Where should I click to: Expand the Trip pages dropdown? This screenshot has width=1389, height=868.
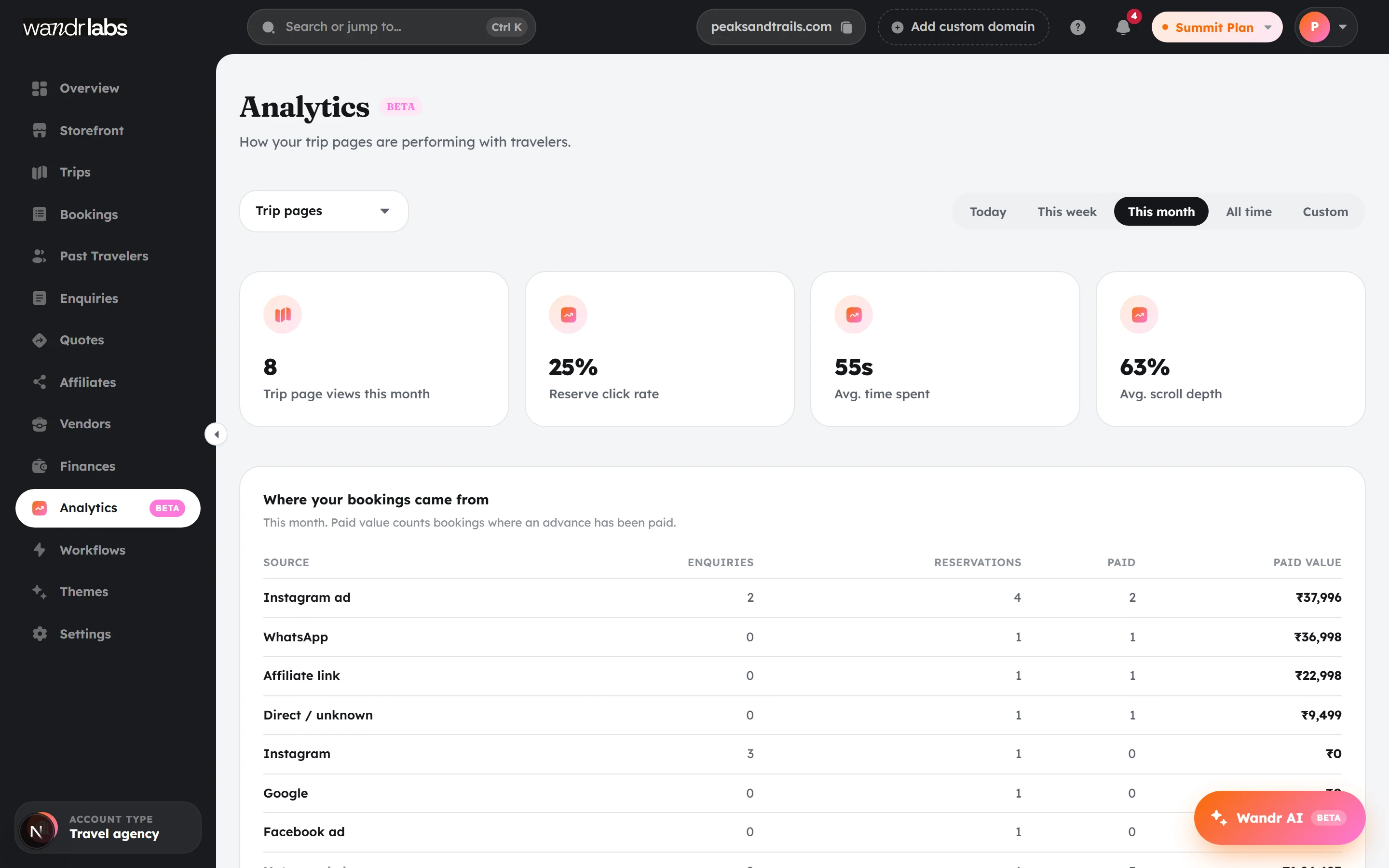coord(324,211)
